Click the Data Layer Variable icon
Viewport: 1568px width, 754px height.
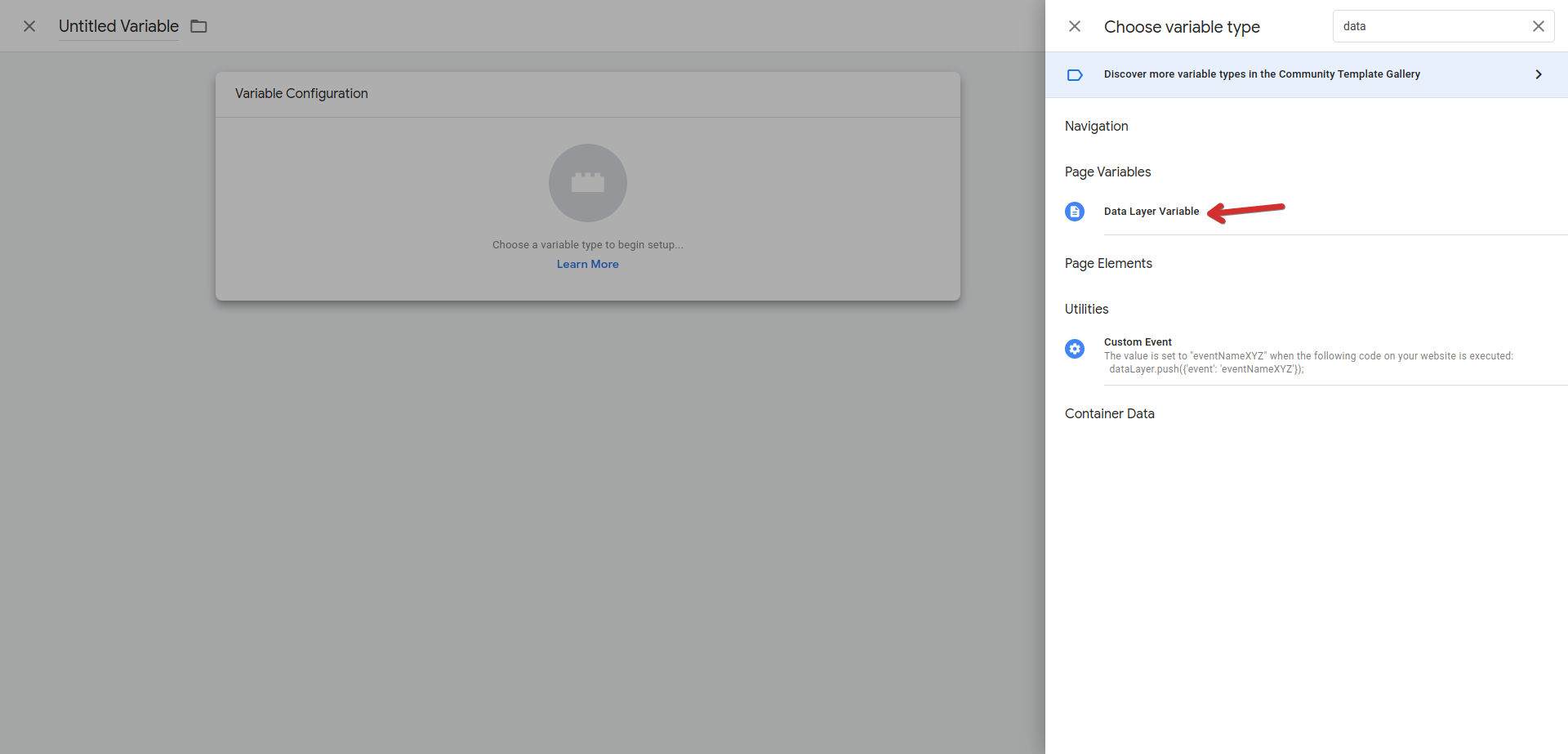[1075, 212]
